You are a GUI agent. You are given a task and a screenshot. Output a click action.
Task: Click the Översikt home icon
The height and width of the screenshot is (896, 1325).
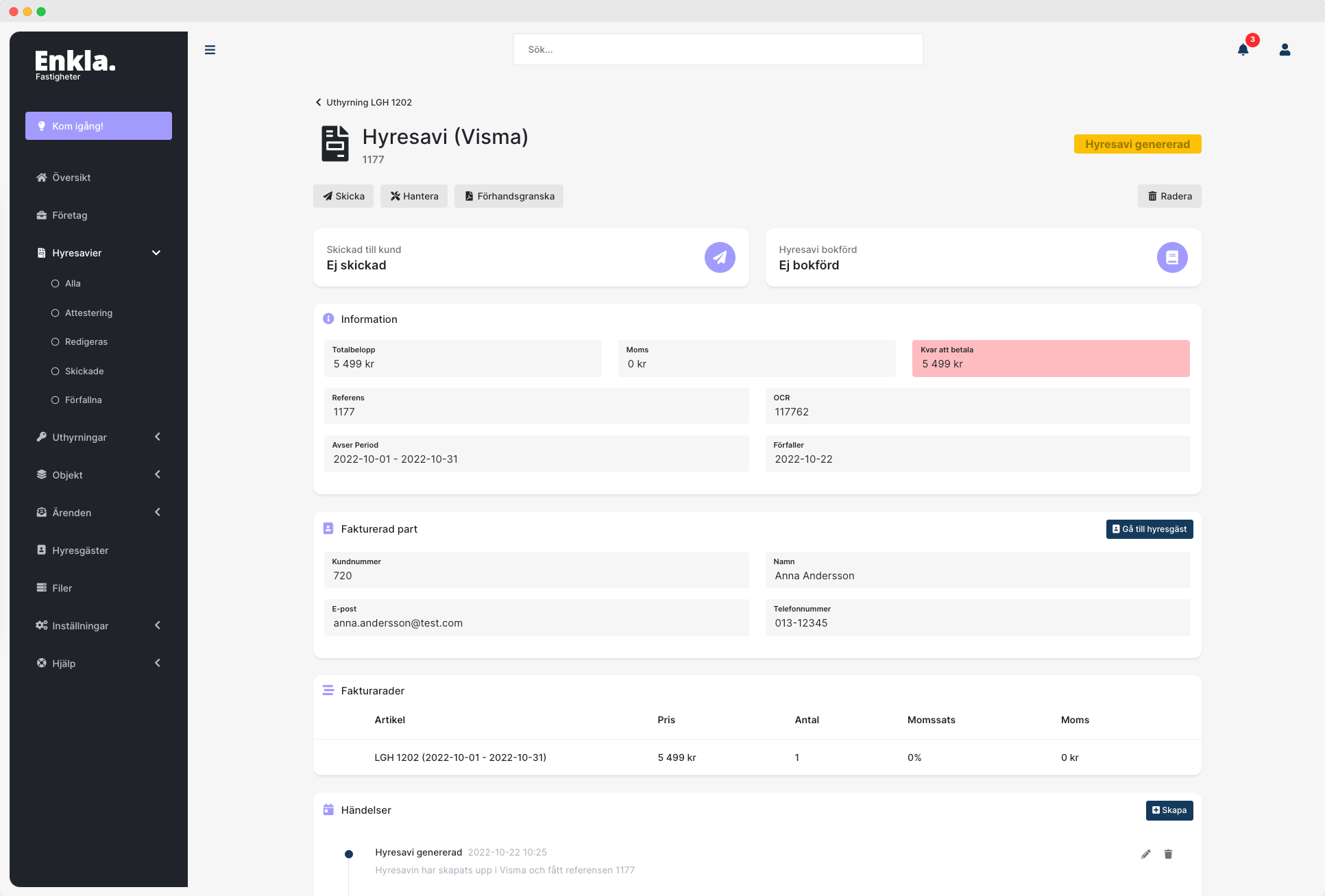pos(42,178)
